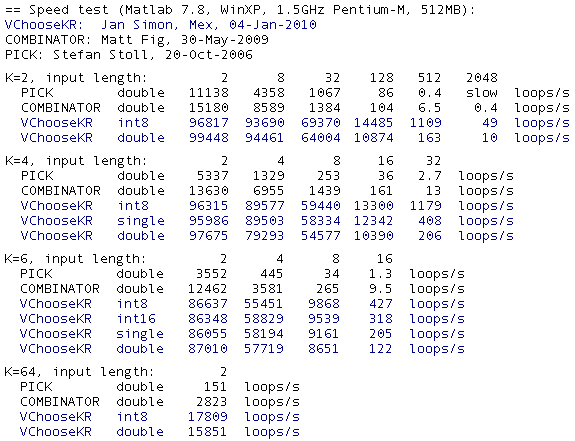Image resolution: width=575 pixels, height=441 pixels.
Task: Click the 'K=4, input length:' heading
Action: tap(76, 161)
